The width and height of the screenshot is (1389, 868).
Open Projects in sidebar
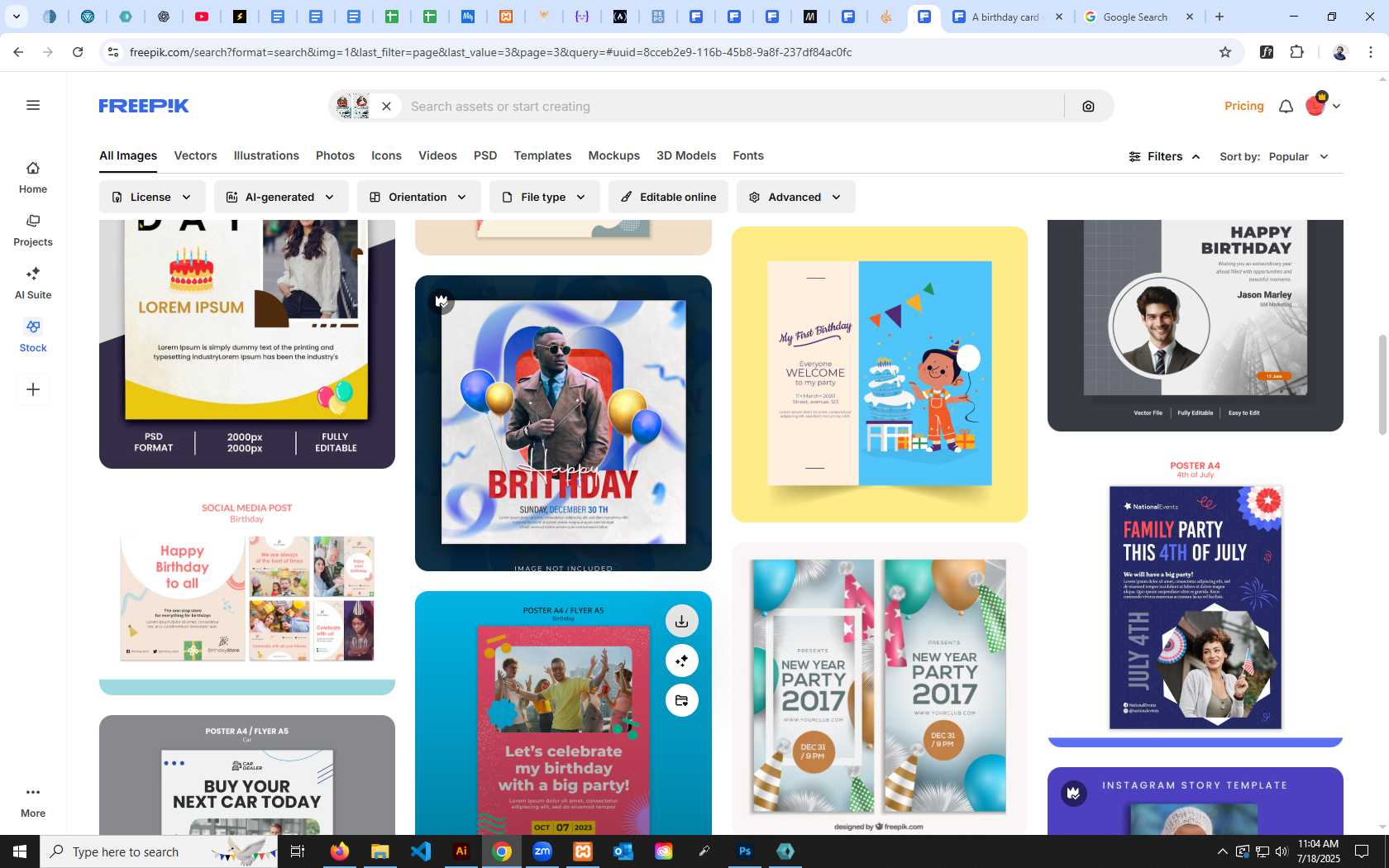point(33,231)
